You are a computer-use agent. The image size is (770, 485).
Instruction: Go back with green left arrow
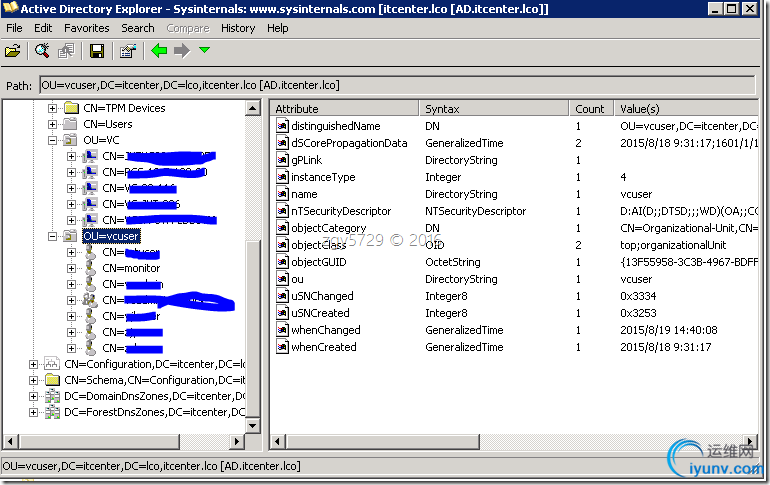pos(159,51)
